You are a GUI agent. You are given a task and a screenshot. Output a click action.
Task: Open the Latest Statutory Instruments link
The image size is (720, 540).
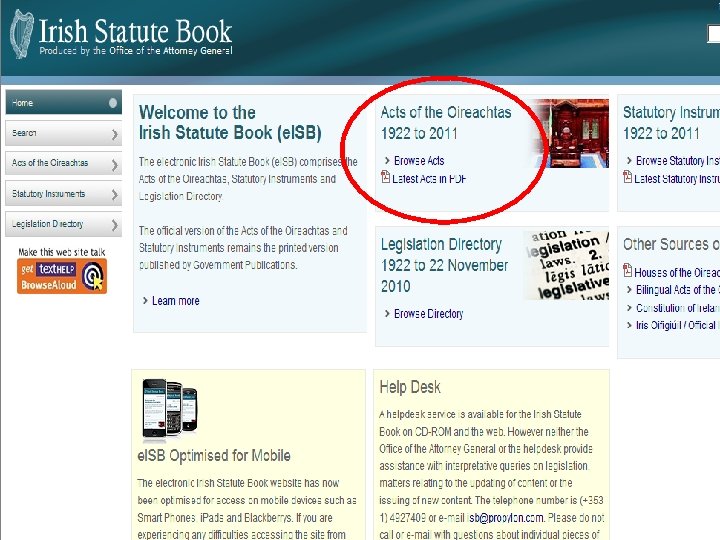coord(677,179)
